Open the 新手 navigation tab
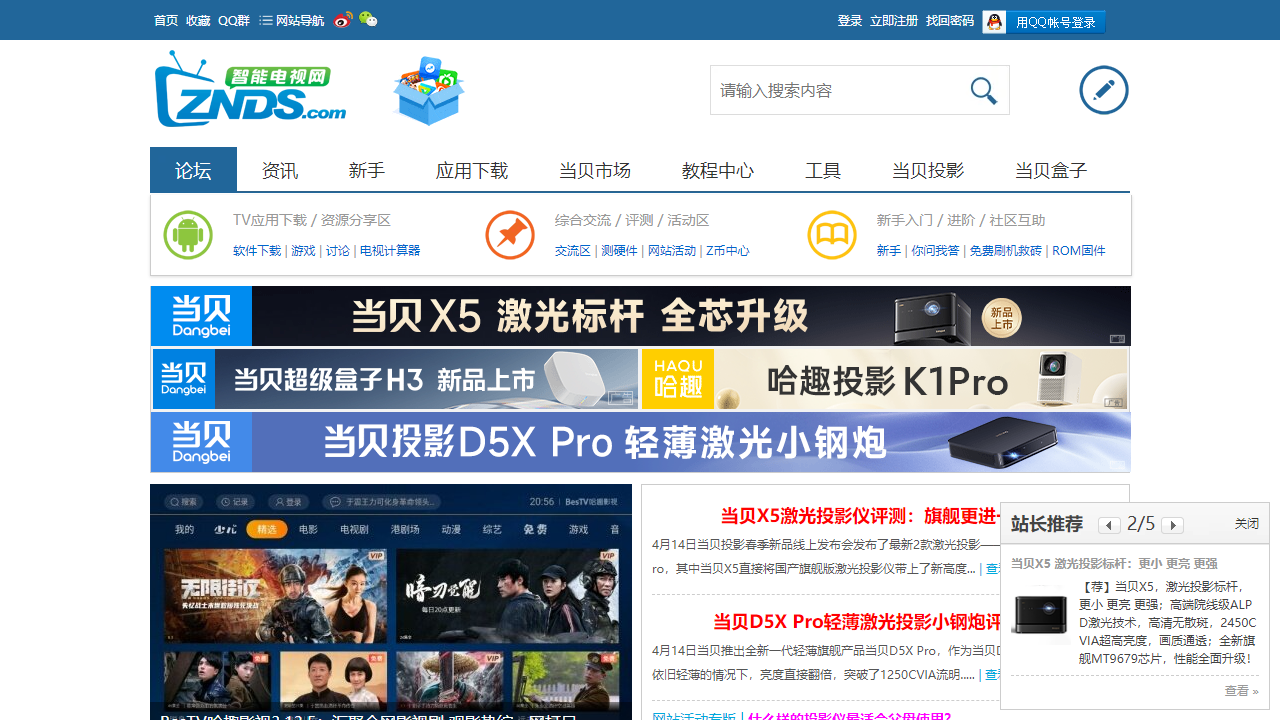Viewport: 1280px width, 720px height. pyautogui.click(x=367, y=170)
